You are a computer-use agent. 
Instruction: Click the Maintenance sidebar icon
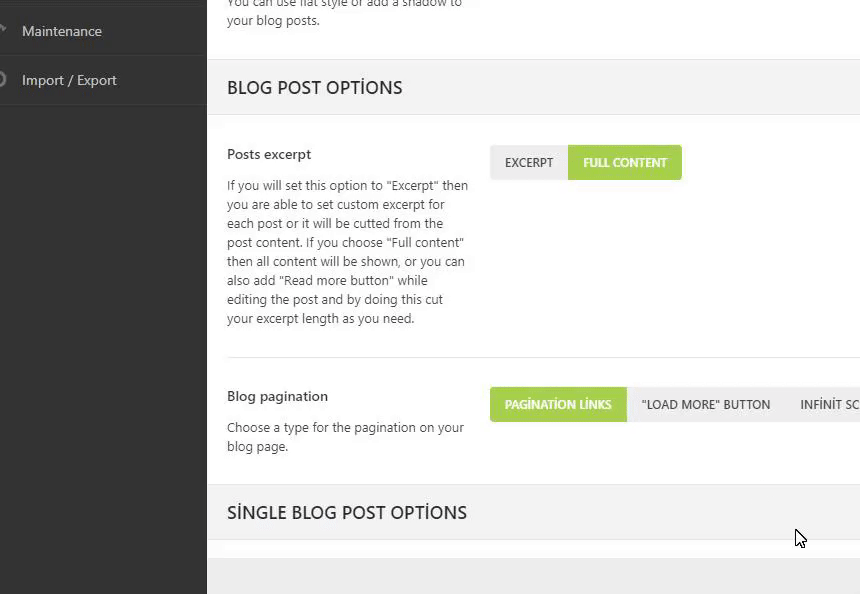pos(3,30)
